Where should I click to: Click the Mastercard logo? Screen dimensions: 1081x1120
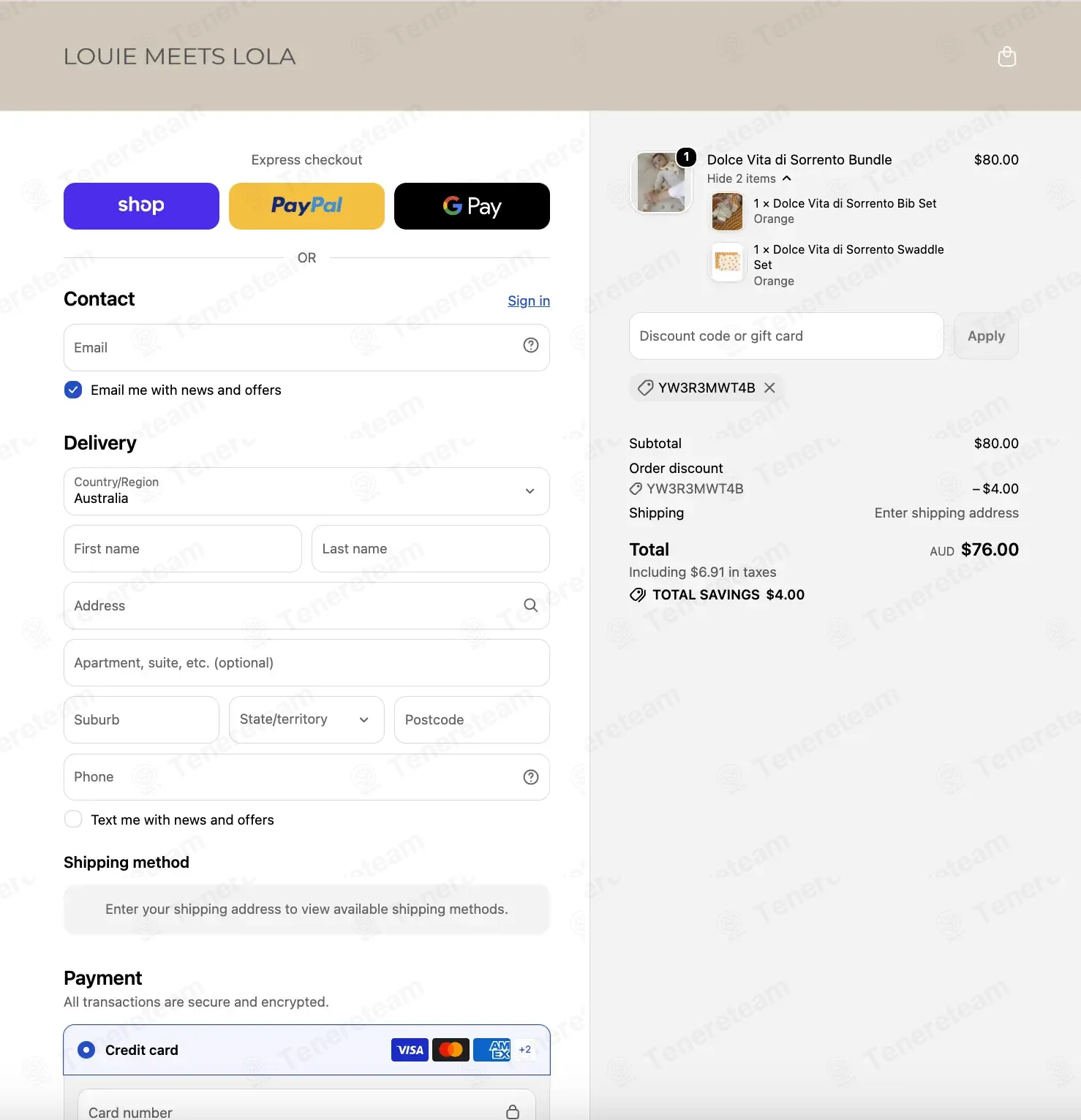coord(451,1050)
